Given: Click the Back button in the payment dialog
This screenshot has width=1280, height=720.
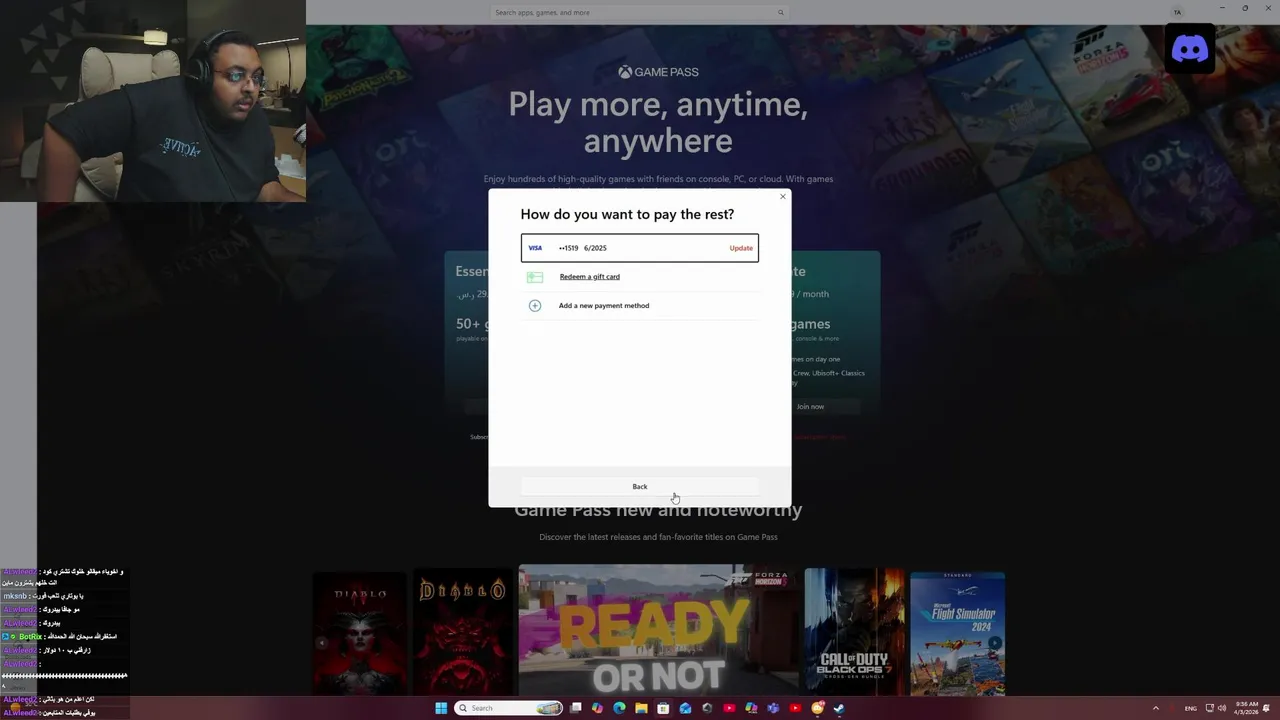Looking at the screenshot, I should point(639,487).
